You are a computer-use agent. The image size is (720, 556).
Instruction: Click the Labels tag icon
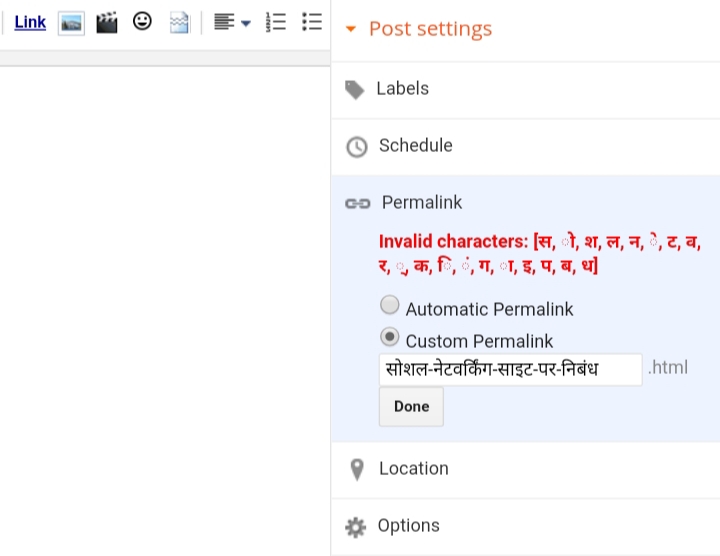tap(354, 90)
